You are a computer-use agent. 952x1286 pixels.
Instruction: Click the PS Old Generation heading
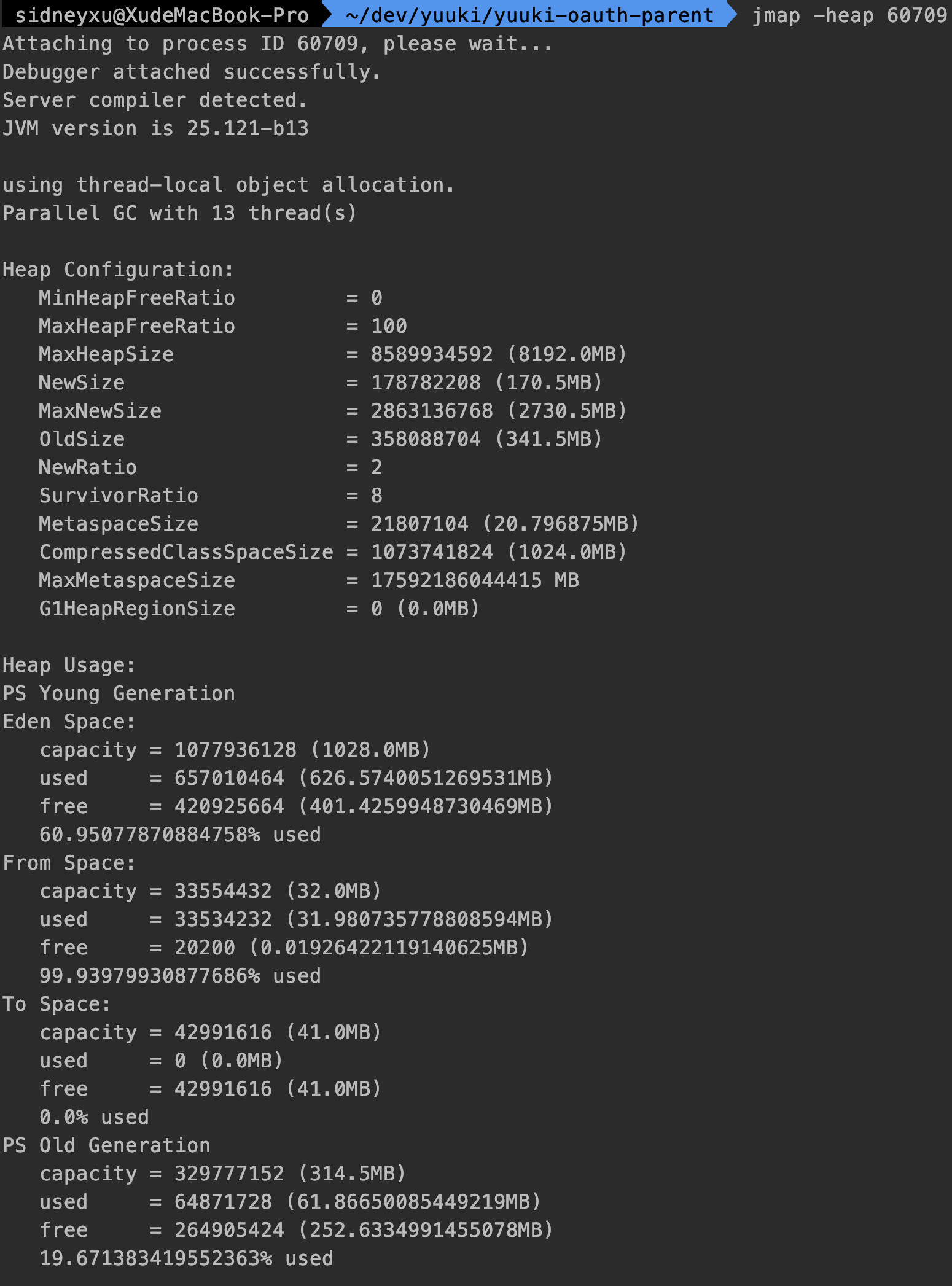tap(106, 1145)
